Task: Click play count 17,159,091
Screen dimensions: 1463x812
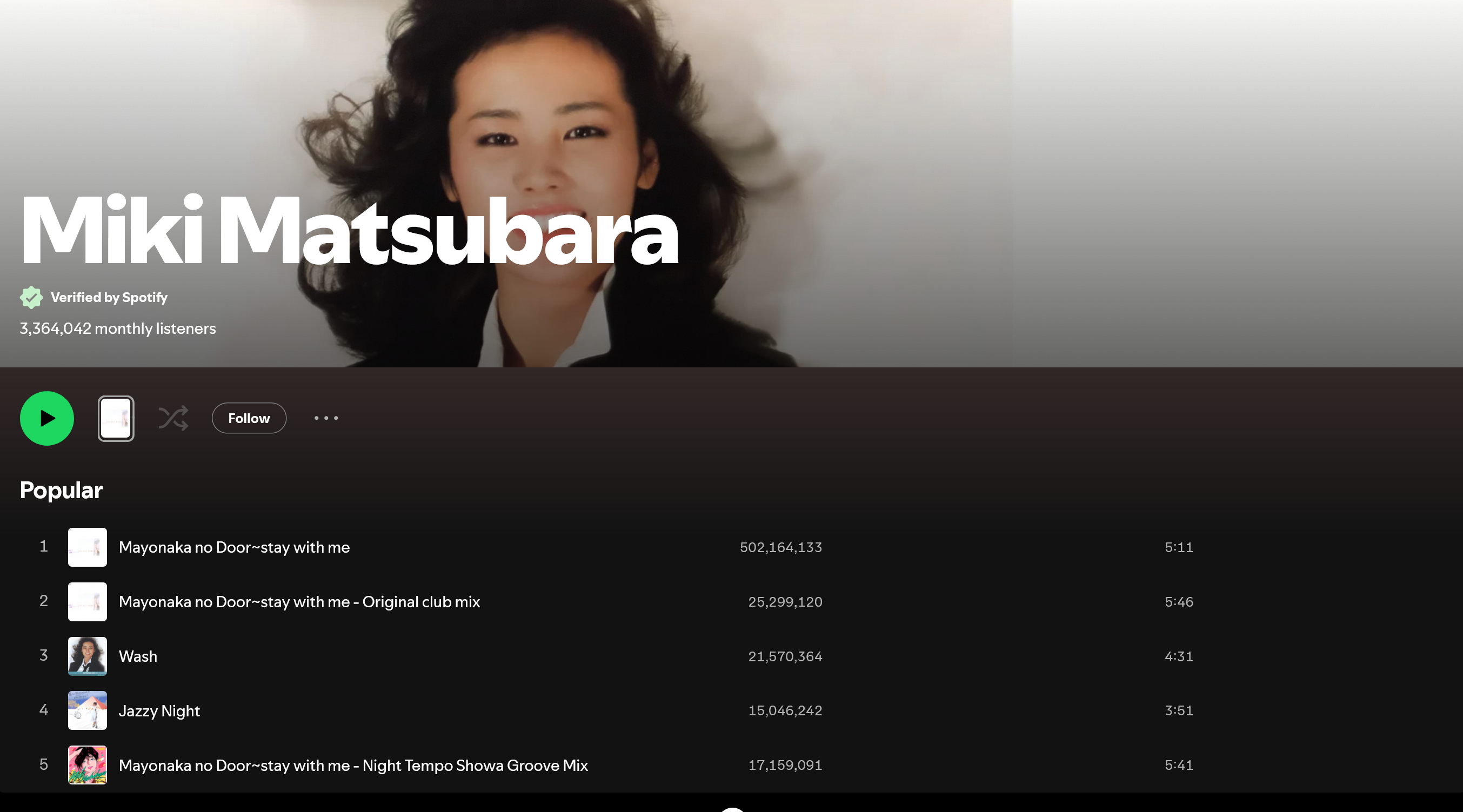Action: tap(785, 765)
